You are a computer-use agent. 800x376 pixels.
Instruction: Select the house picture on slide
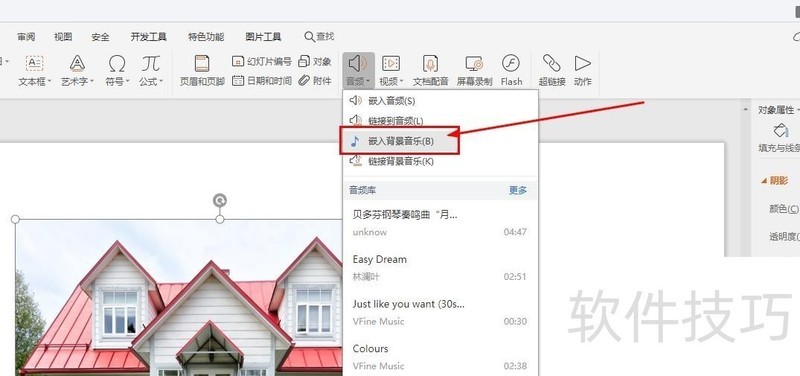tap(179, 298)
